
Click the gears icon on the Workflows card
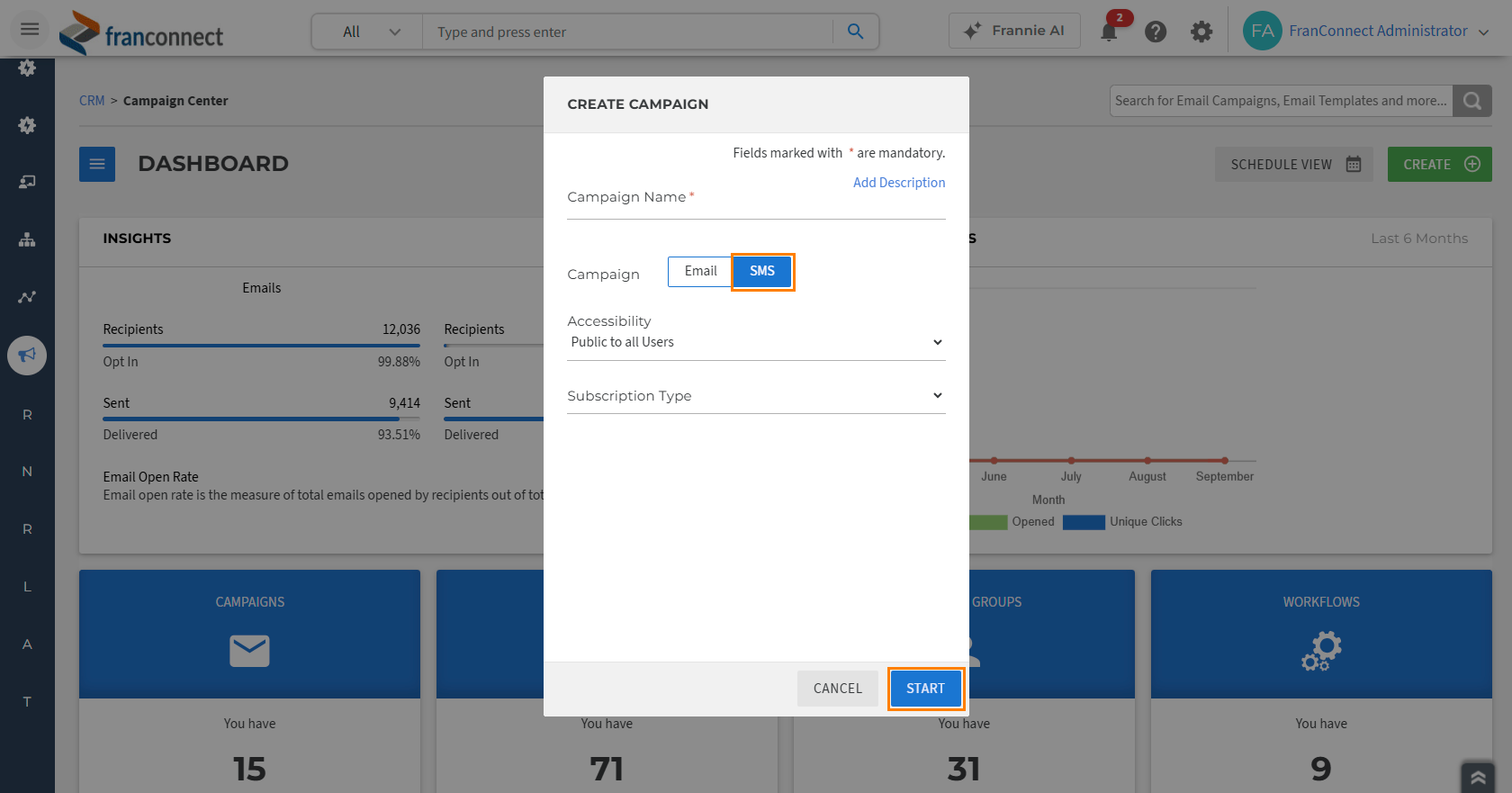pyautogui.click(x=1321, y=651)
